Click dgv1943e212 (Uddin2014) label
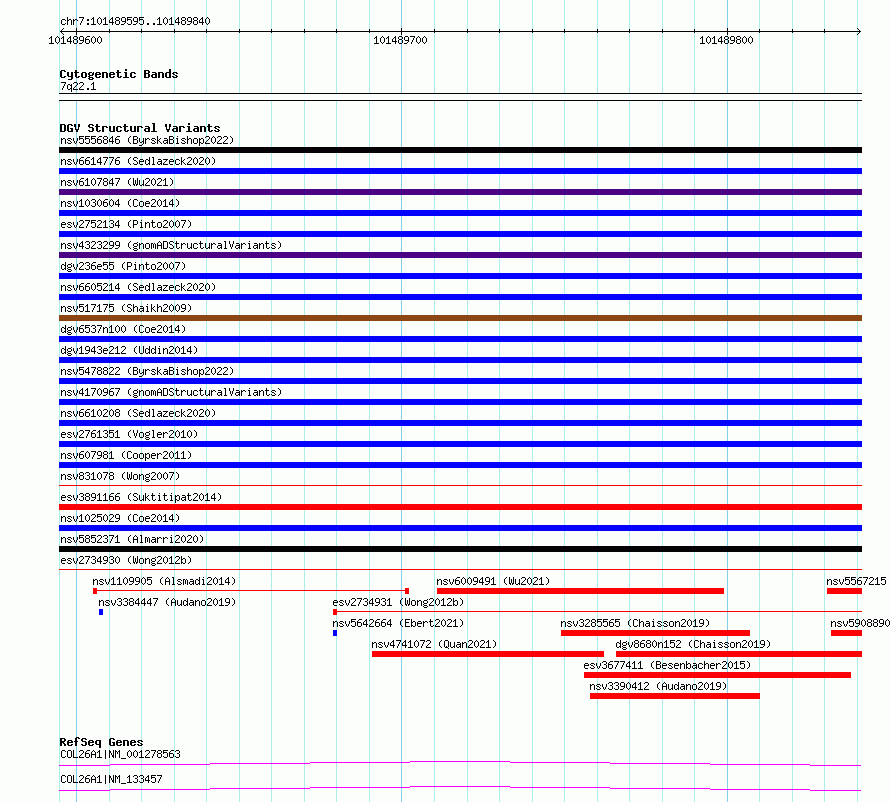The height and width of the screenshot is (802, 890). (x=129, y=350)
